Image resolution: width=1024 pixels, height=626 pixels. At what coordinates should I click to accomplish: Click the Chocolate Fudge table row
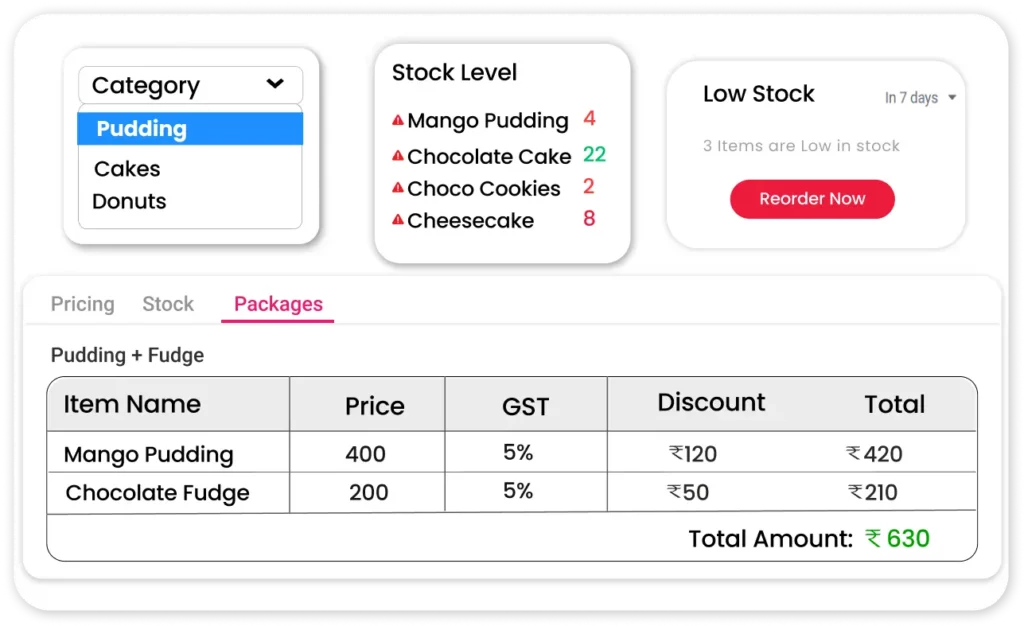pos(157,493)
